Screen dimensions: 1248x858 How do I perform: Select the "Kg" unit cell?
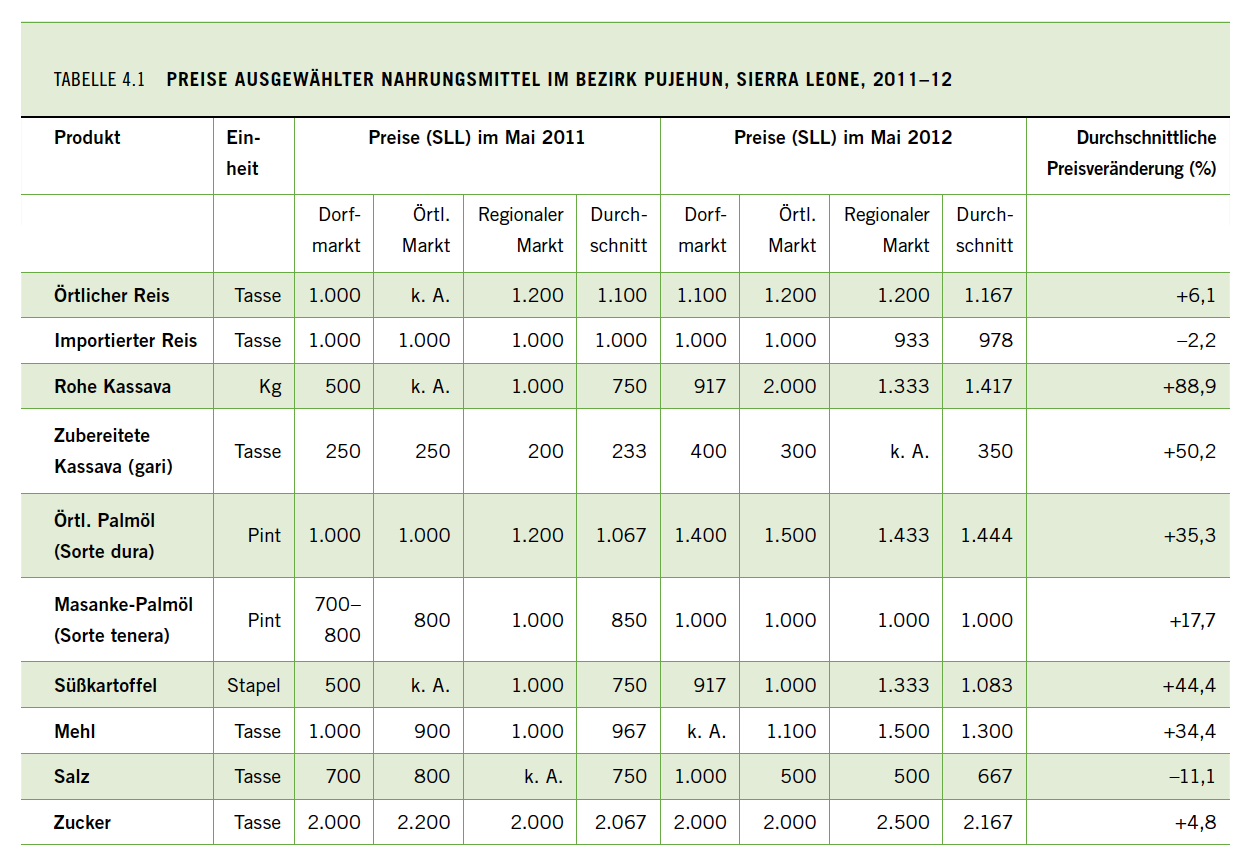tap(270, 386)
